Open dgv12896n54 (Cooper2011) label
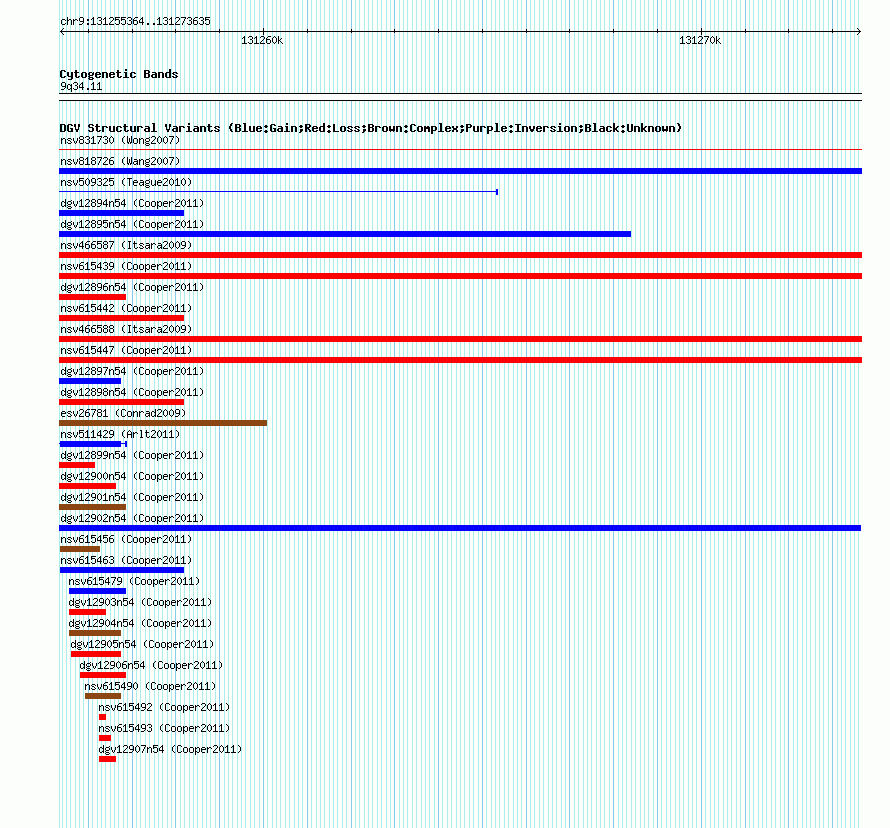890x828 pixels. [132, 287]
